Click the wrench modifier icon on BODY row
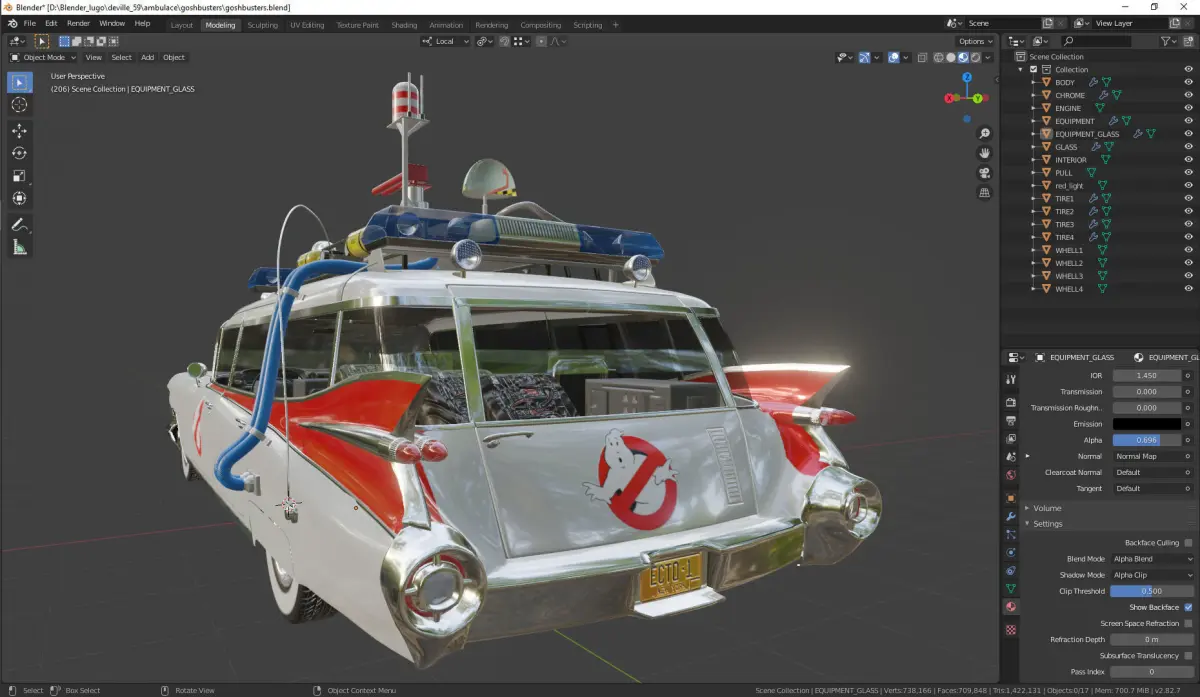The width and height of the screenshot is (1200, 697). pyautogui.click(x=1093, y=82)
